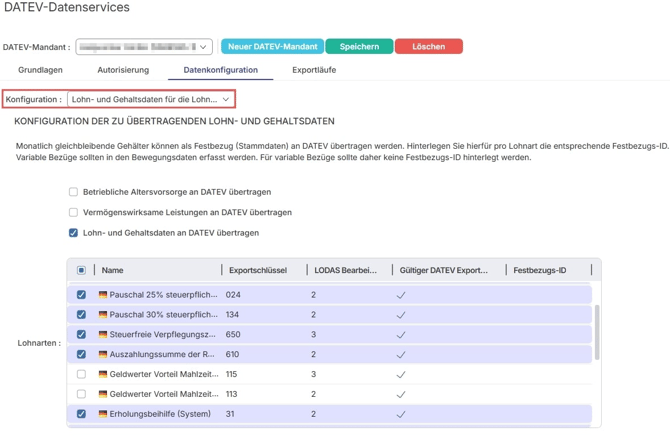This screenshot has width=670, height=436.
Task: Click the valid-export checkmark in the 113 row
Action: 401,395
